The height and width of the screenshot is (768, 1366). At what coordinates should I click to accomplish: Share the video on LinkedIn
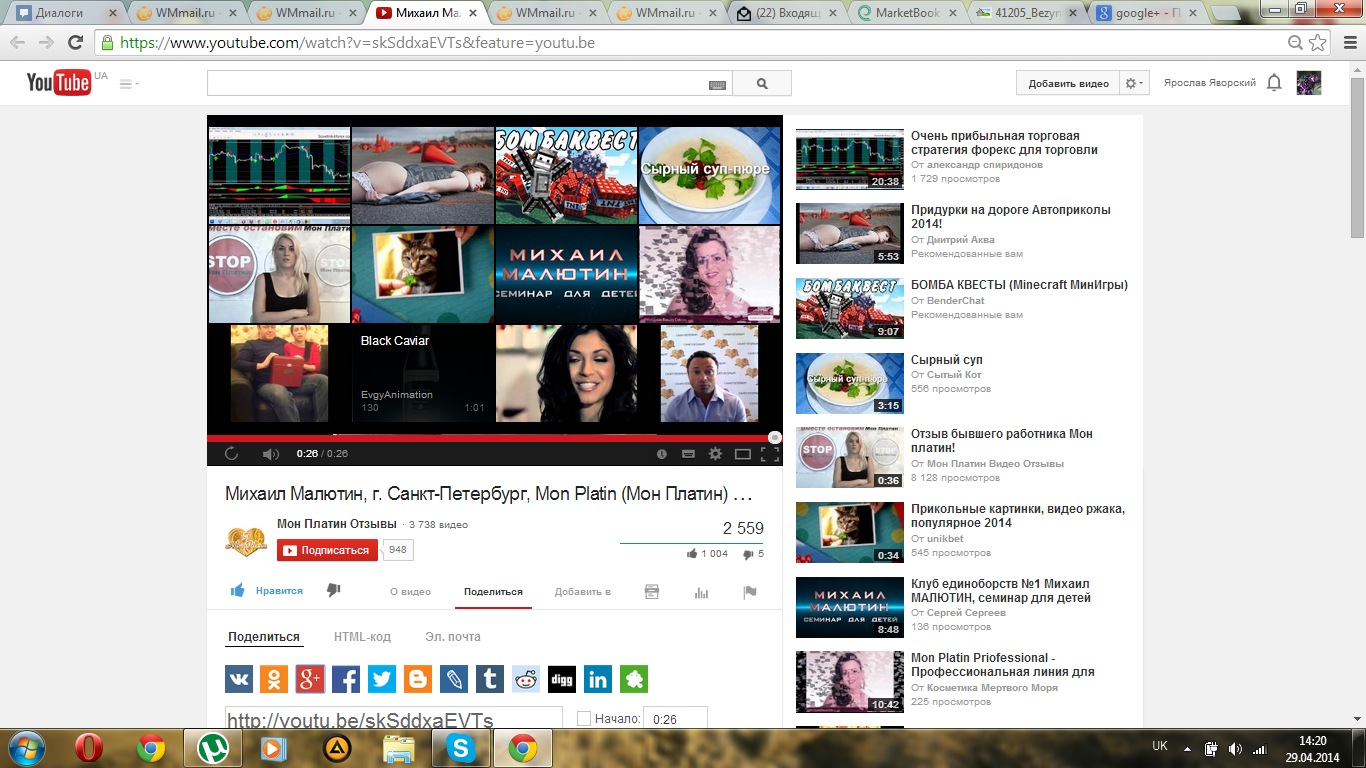point(598,680)
